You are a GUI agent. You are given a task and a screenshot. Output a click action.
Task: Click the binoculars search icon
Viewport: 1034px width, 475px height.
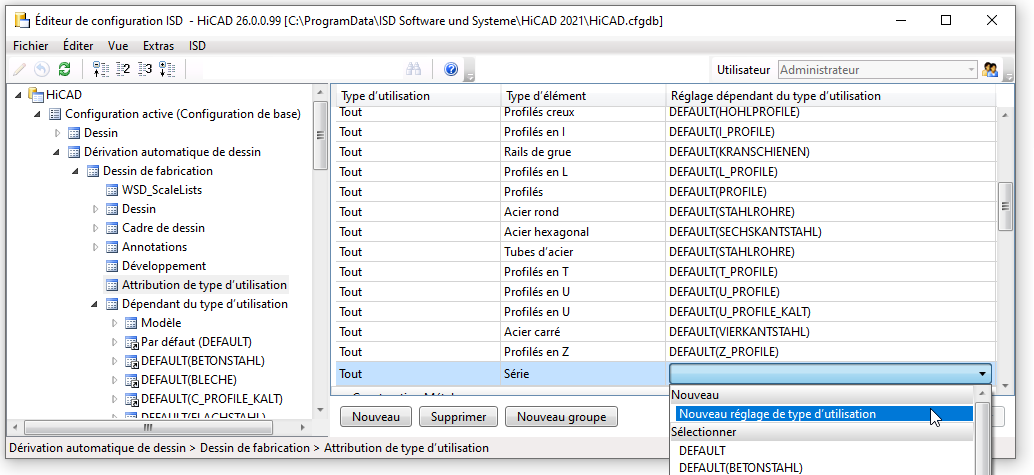pos(413,69)
